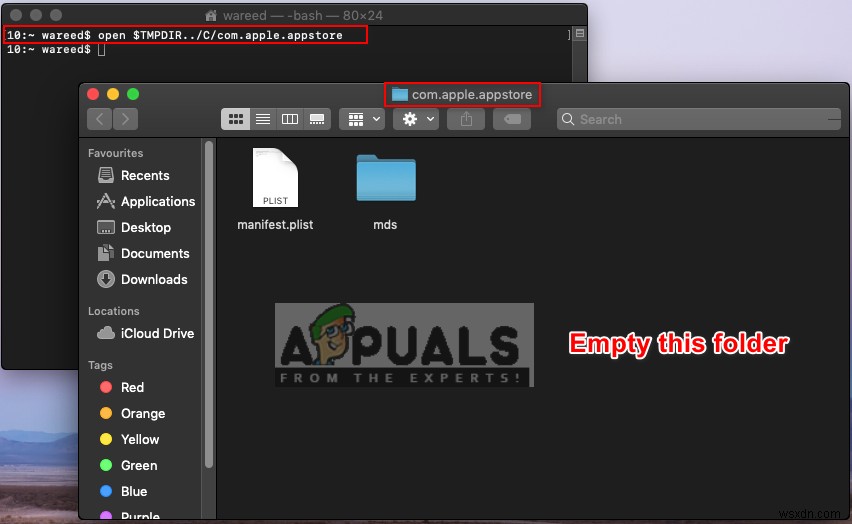Click the Terminal window home title icon
This screenshot has width=852, height=524.
[x=211, y=15]
